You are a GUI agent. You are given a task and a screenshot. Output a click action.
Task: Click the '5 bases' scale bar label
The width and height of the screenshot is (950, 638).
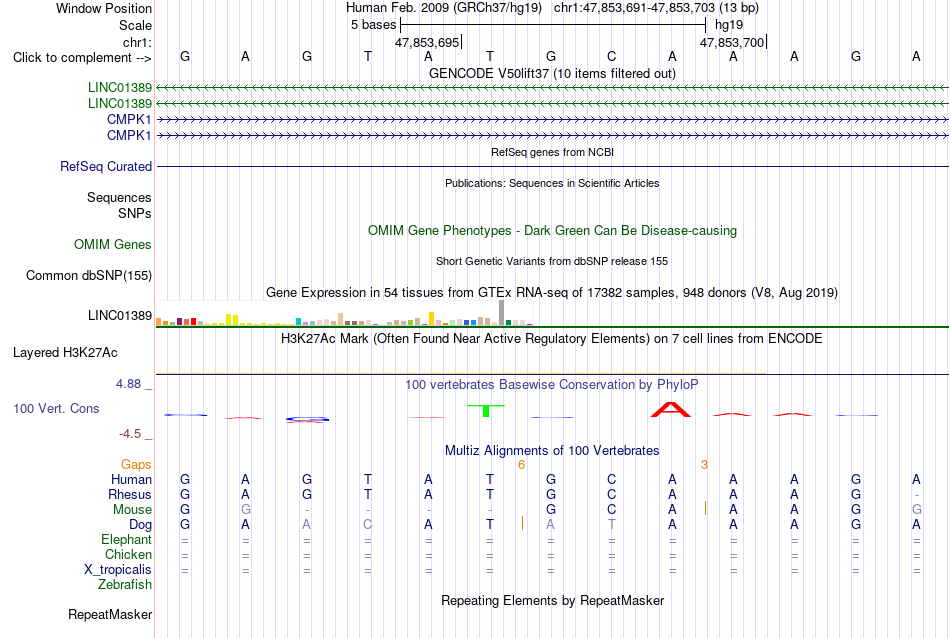click(x=373, y=25)
